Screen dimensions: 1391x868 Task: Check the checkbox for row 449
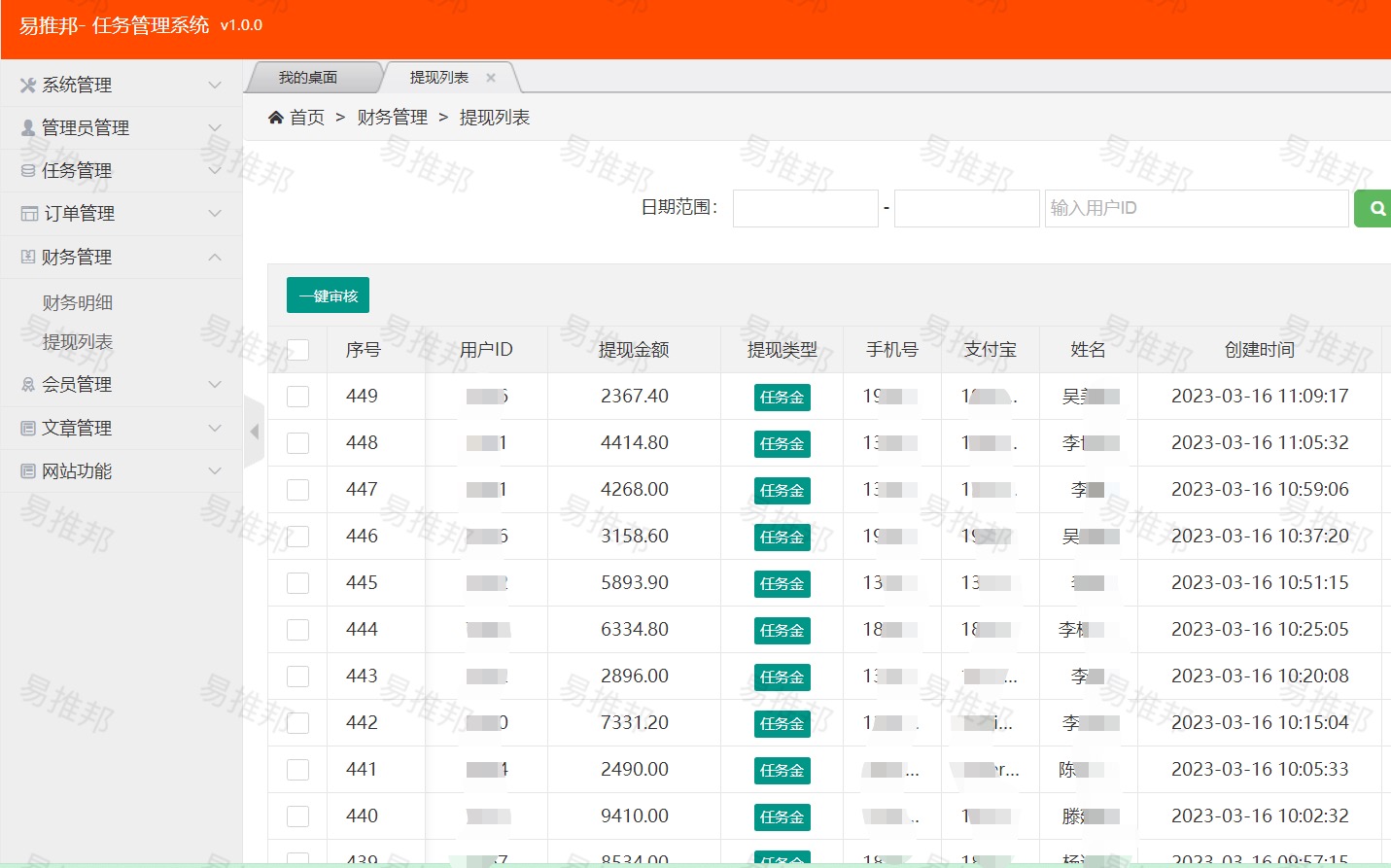297,397
